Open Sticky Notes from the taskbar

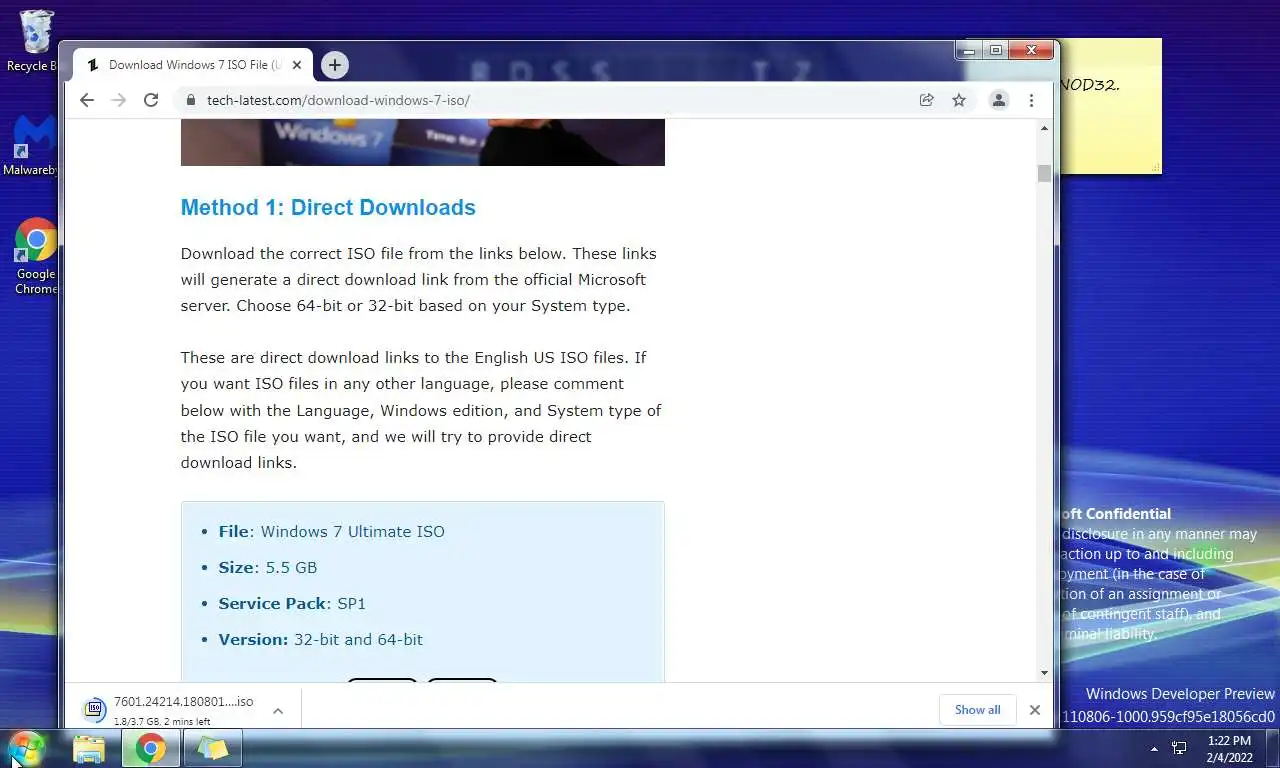[x=212, y=749]
